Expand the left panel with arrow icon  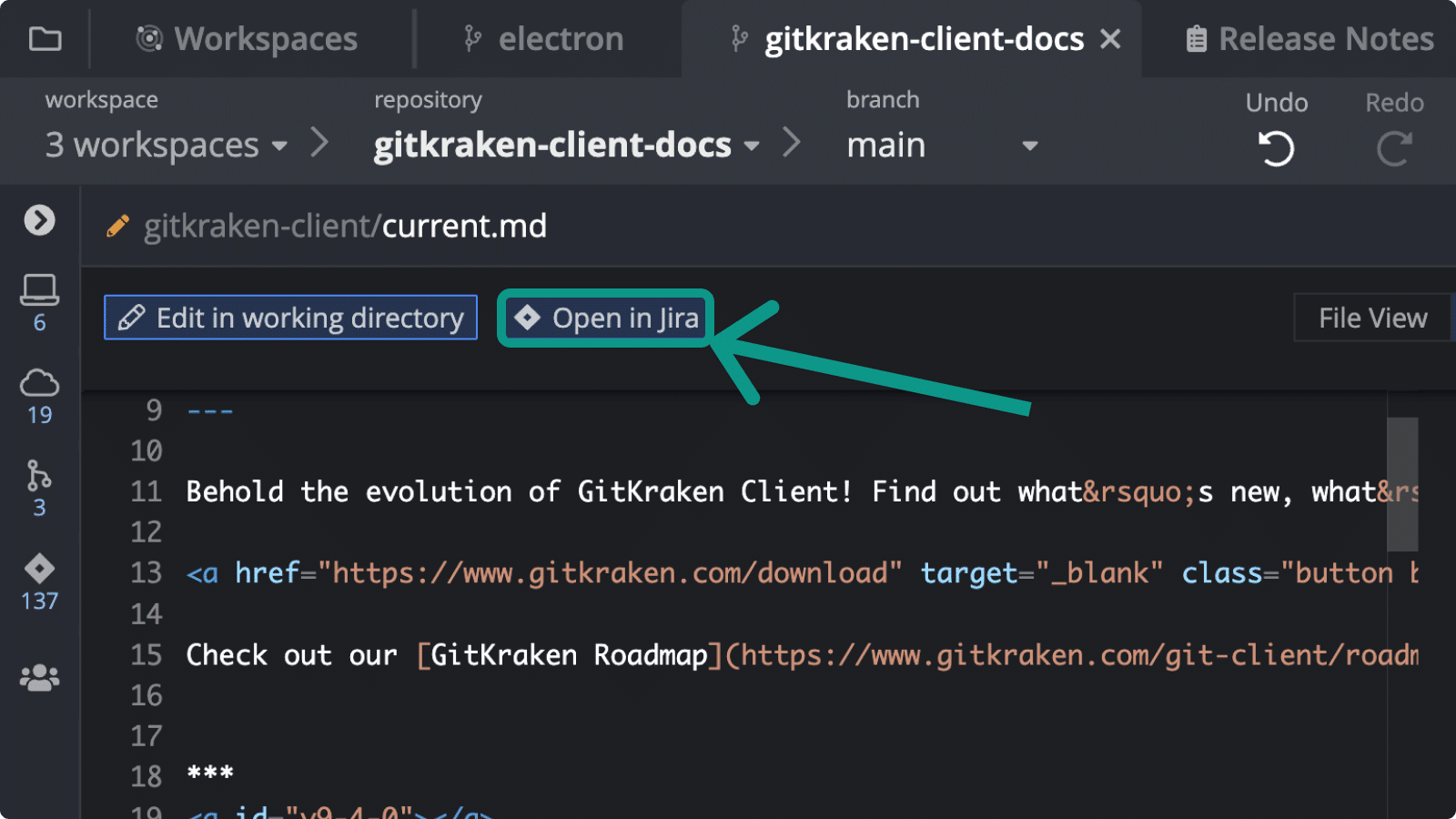(39, 220)
